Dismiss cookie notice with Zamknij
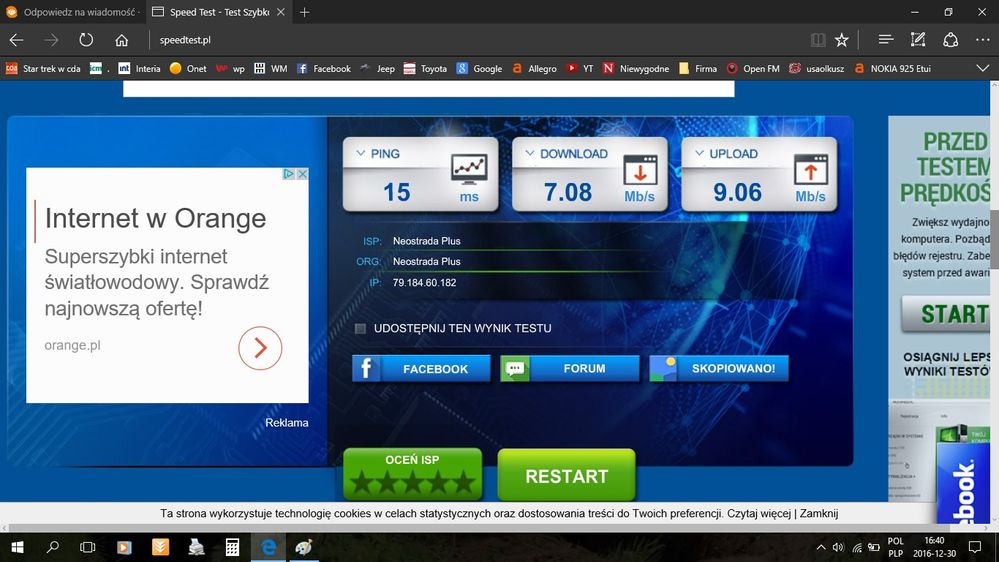The image size is (999, 562). (x=819, y=514)
